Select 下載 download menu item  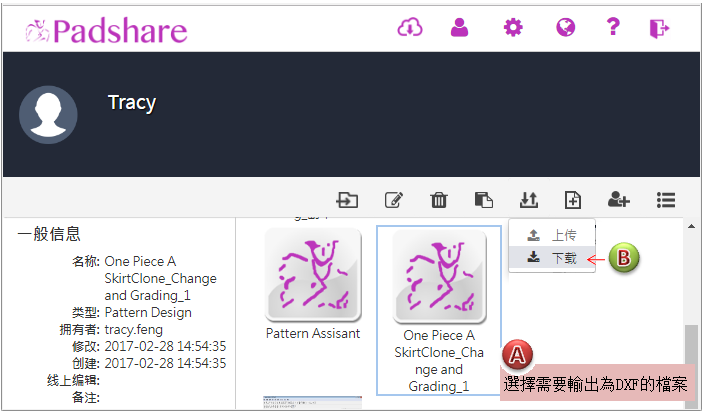click(x=552, y=258)
